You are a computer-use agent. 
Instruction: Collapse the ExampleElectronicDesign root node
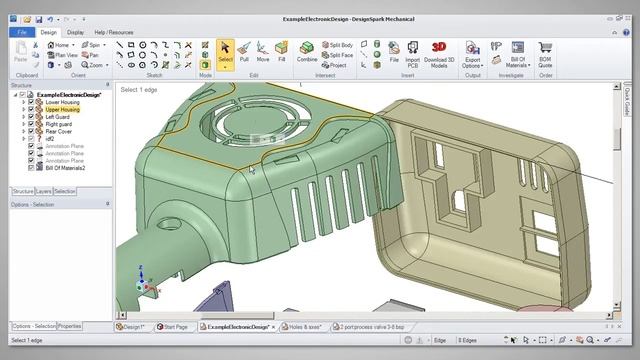(x=16, y=95)
